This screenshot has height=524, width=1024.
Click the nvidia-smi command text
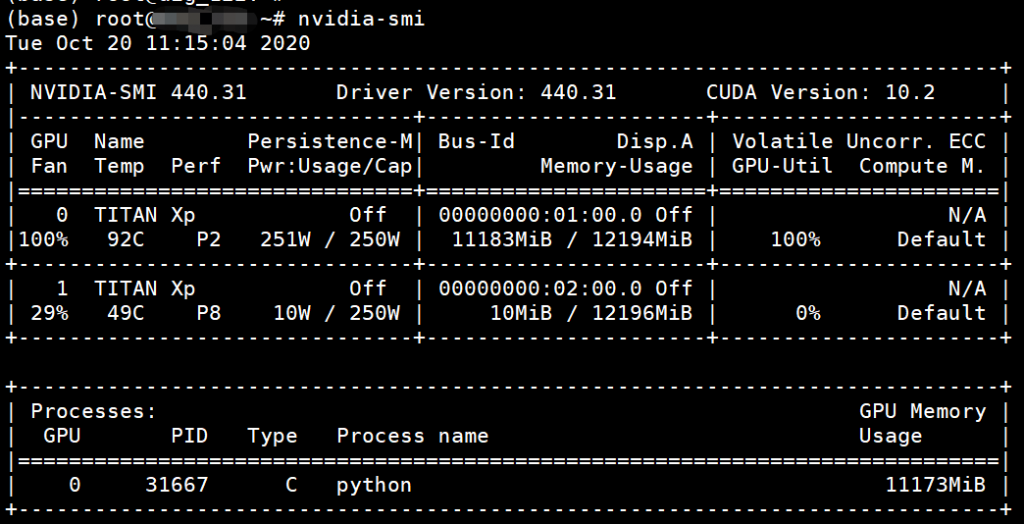361,20
